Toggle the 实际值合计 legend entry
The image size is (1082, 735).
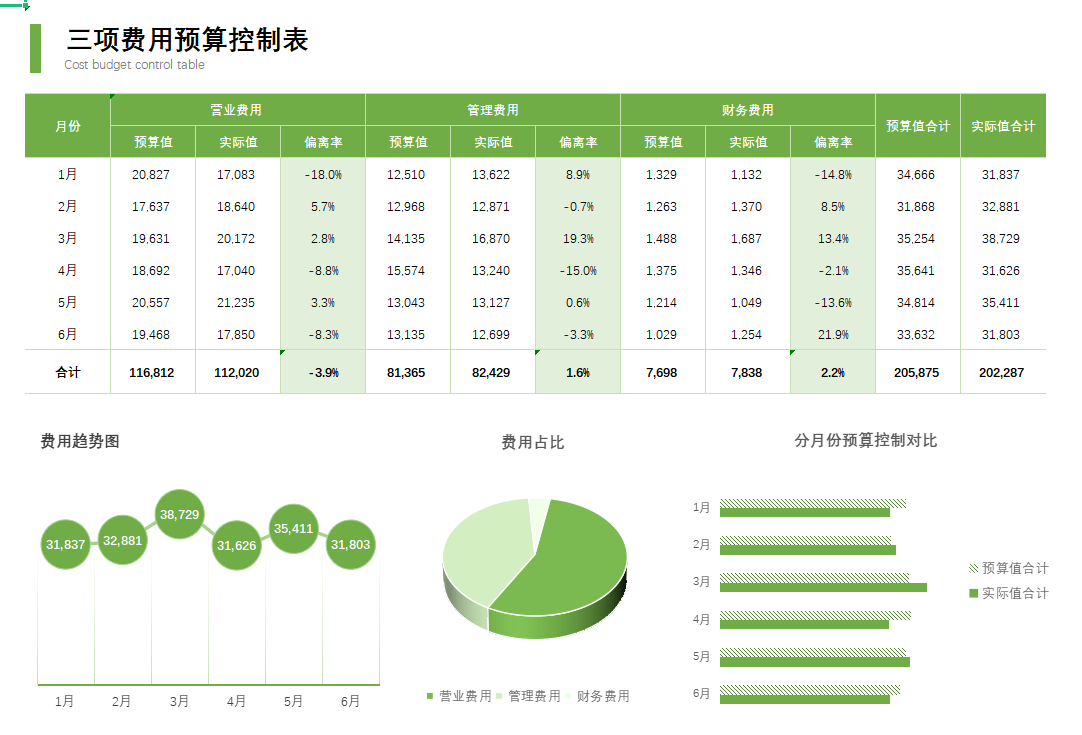[x=1013, y=592]
